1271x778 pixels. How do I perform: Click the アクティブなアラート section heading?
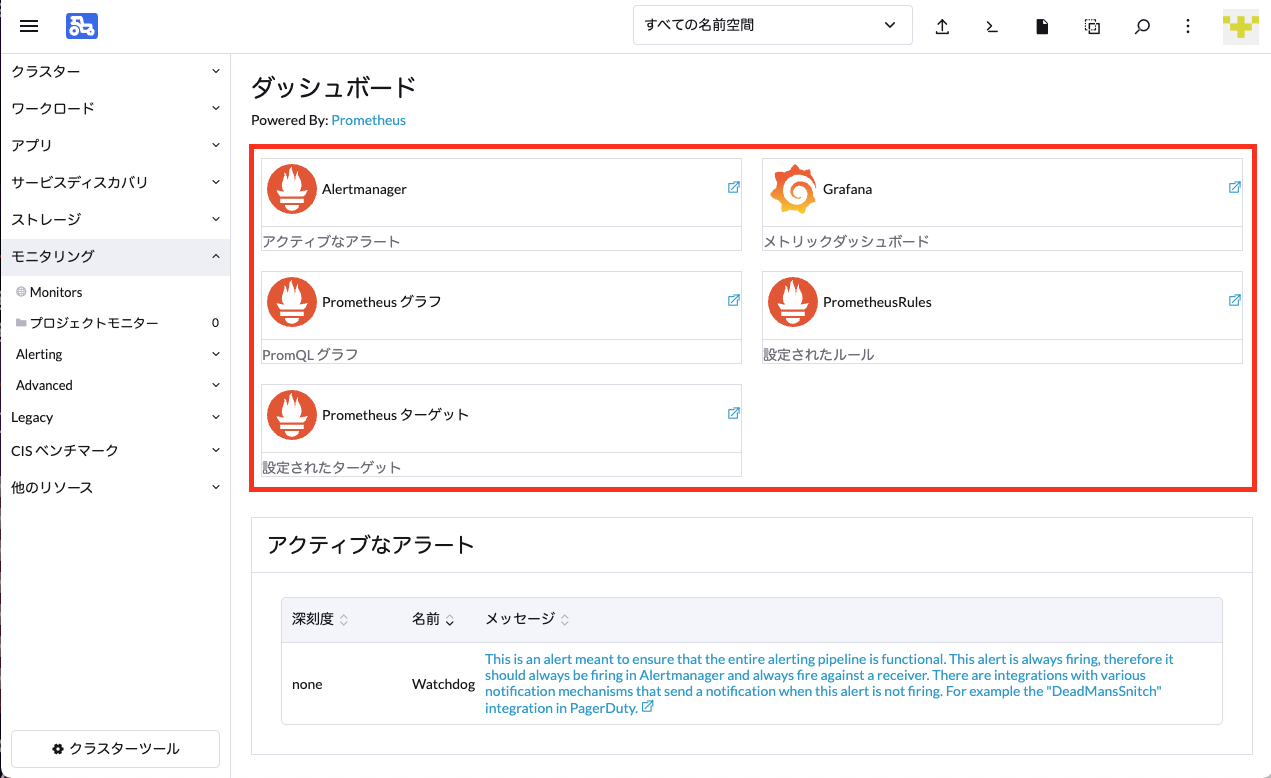370,545
